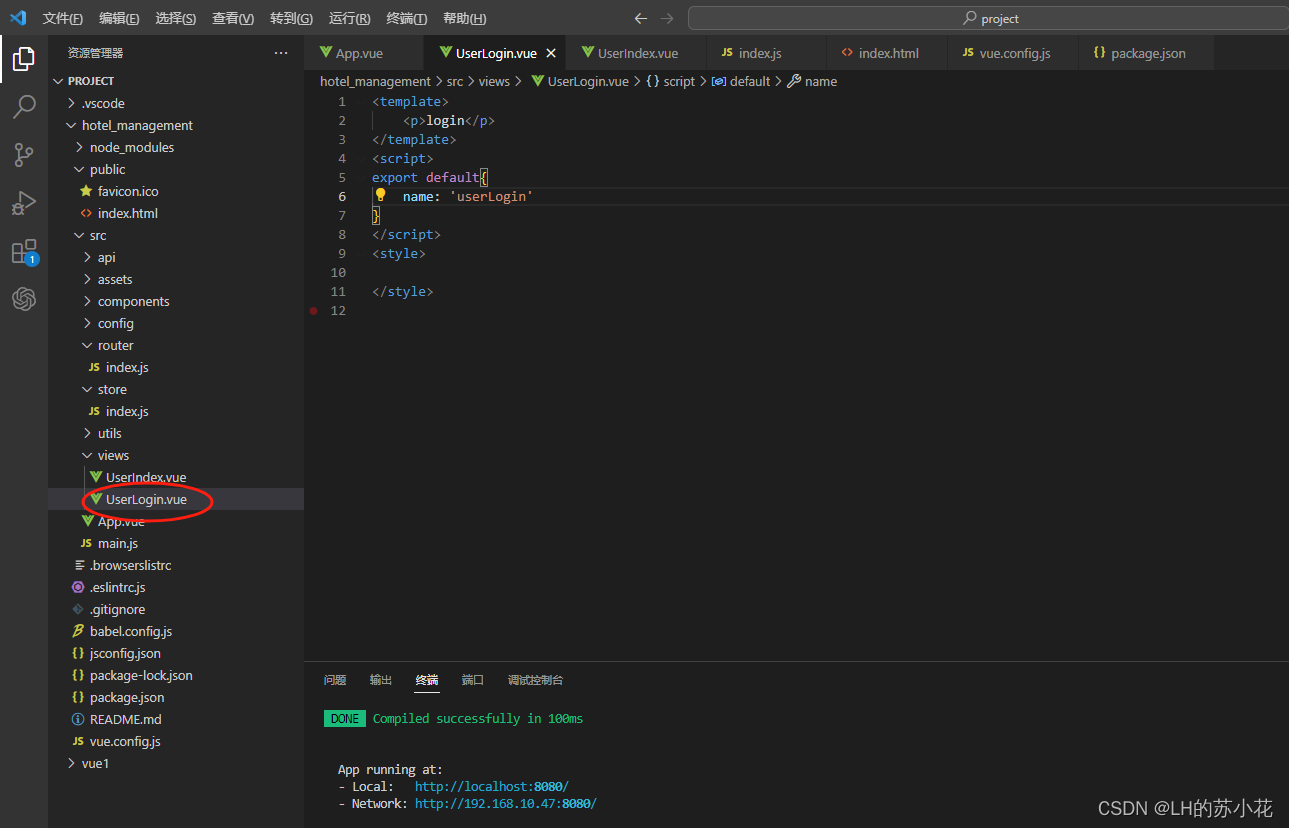Open favicon.ico in the explorer
The image size is (1289, 828).
click(x=176, y=191)
